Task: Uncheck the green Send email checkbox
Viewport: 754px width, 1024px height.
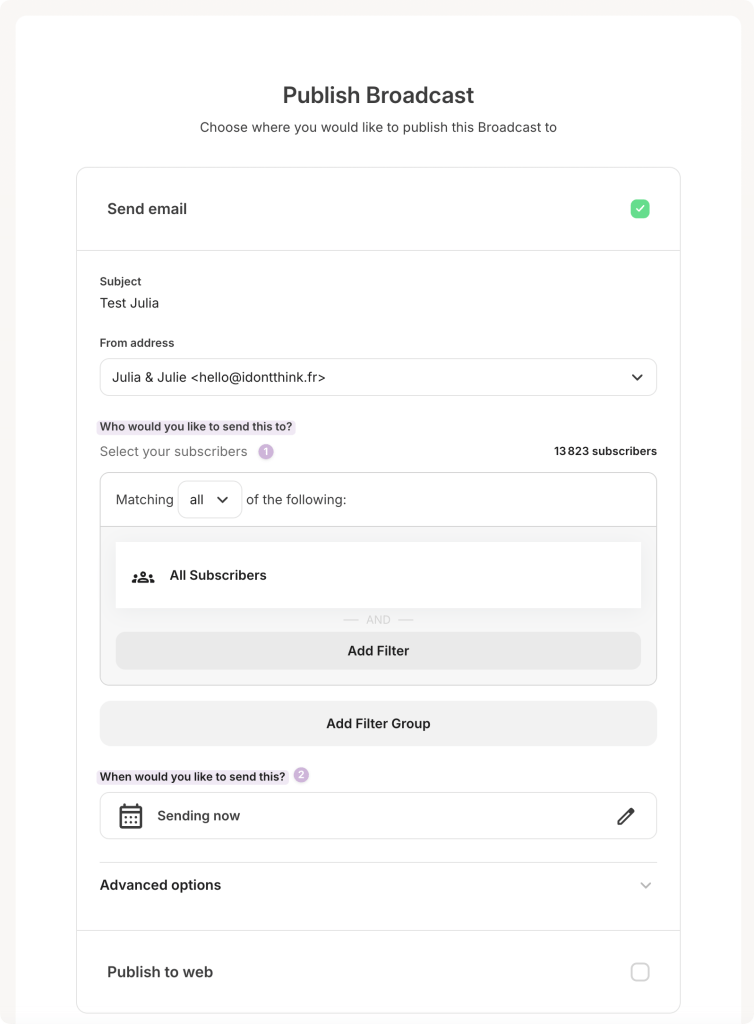Action: click(x=640, y=209)
